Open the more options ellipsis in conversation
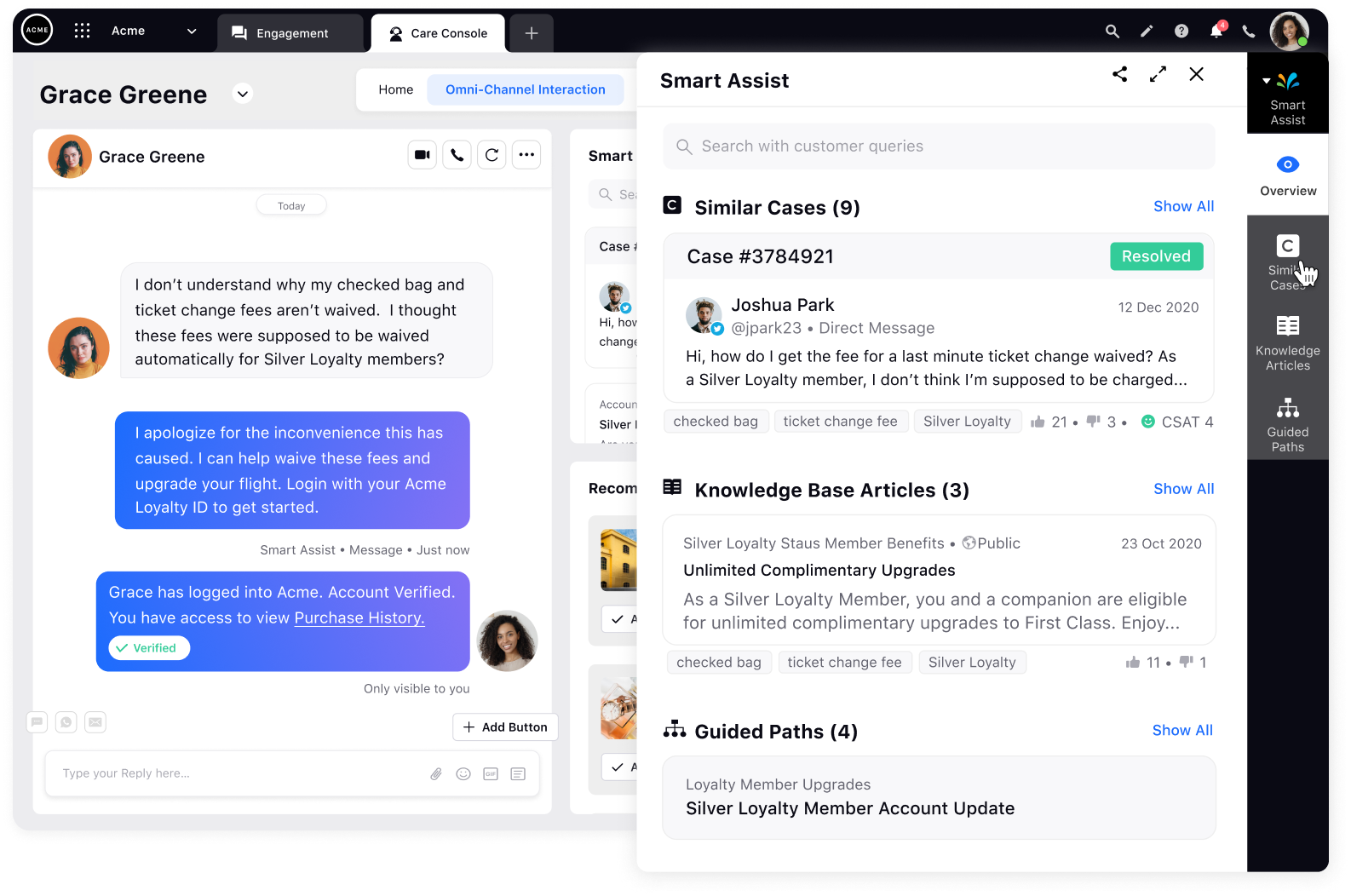 [526, 155]
